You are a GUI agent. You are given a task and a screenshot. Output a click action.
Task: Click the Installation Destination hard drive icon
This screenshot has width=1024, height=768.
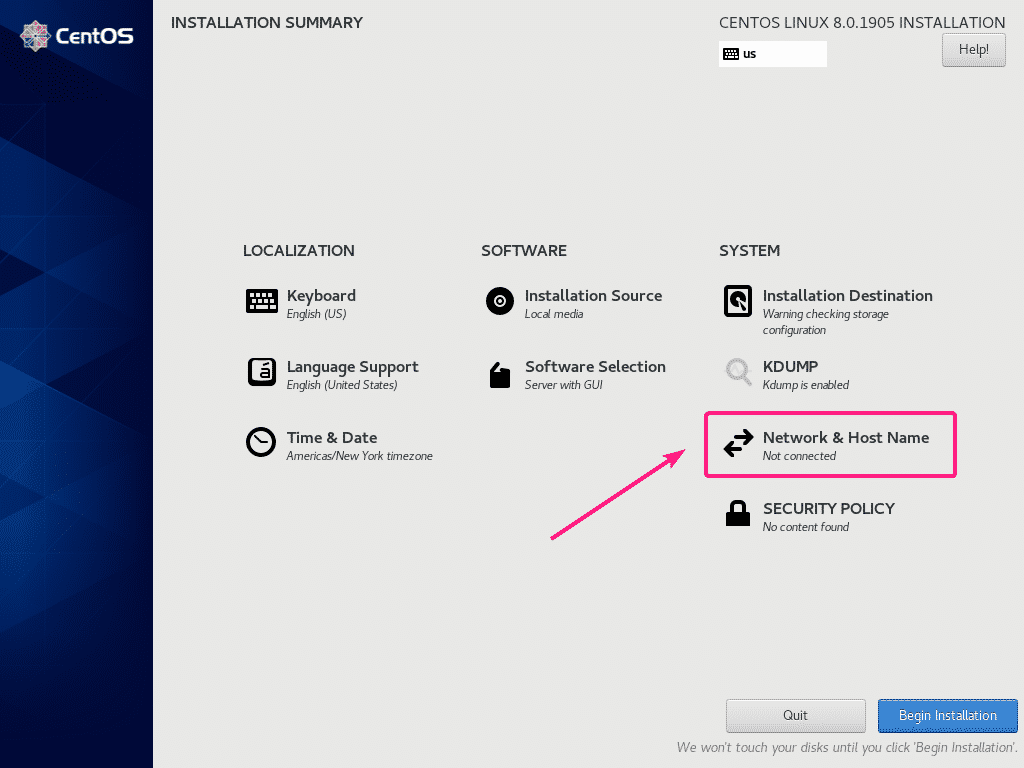click(x=738, y=301)
